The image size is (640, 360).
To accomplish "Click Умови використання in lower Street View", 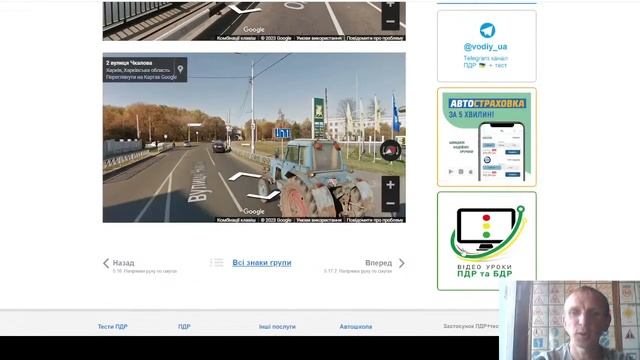I will (x=319, y=220).
